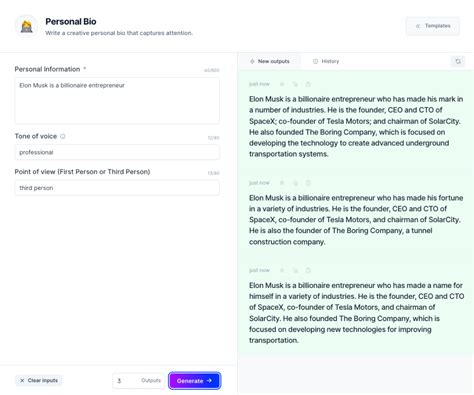Click the Generate button
Image resolution: width=474 pixels, height=395 pixels.
click(x=195, y=381)
